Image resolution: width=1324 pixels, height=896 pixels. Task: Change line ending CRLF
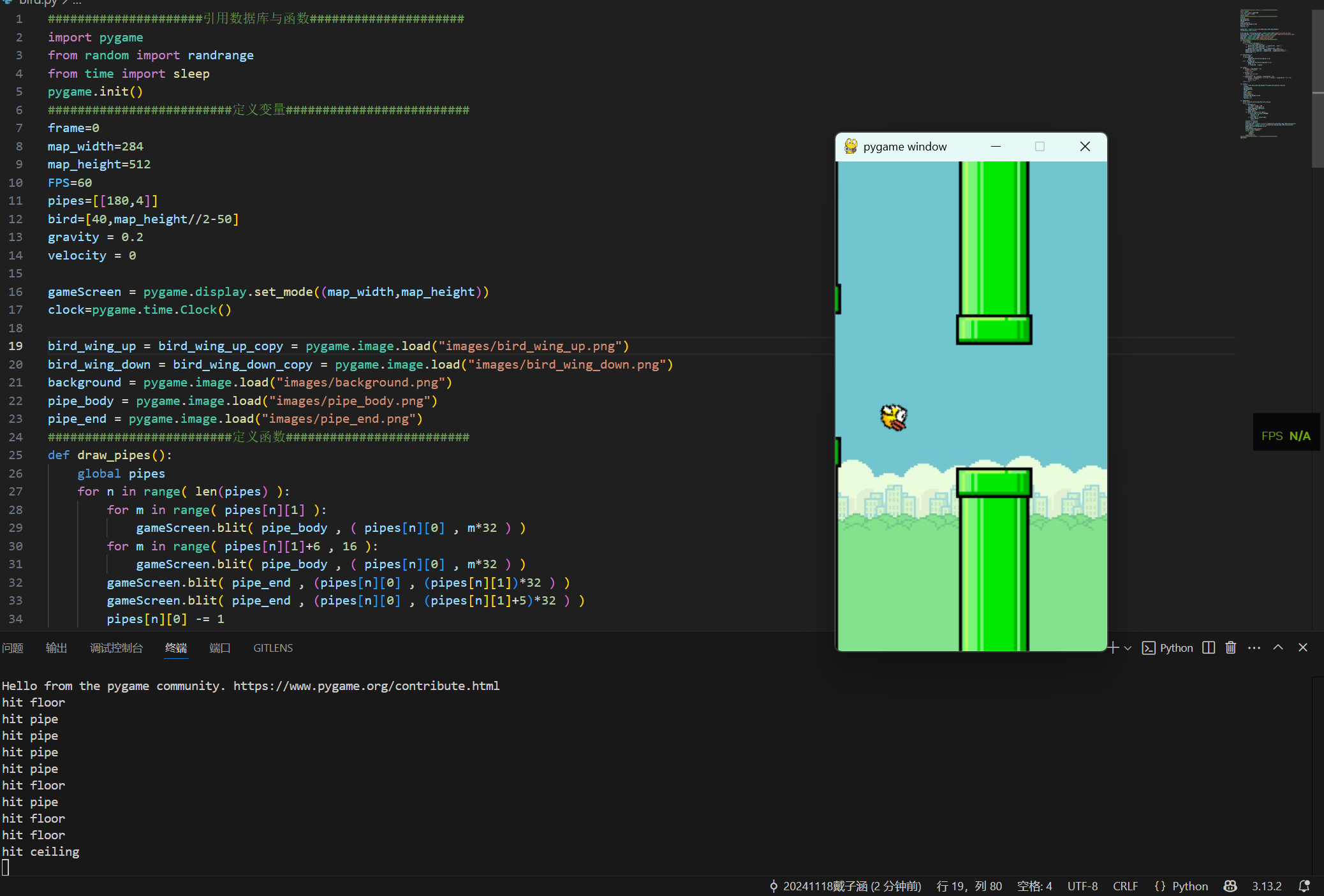coord(1126,886)
